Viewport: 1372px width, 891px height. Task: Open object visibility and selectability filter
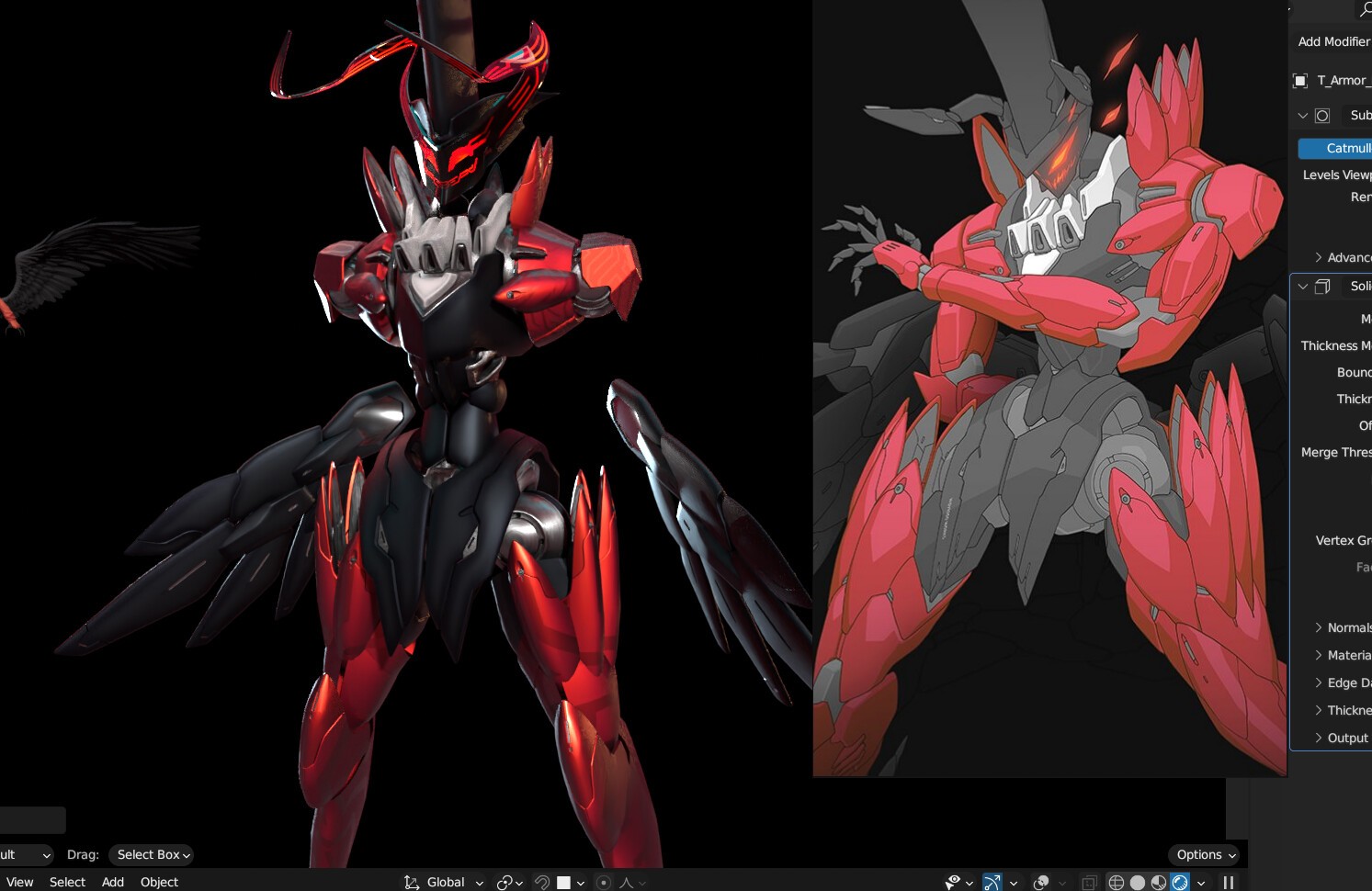[x=958, y=882]
